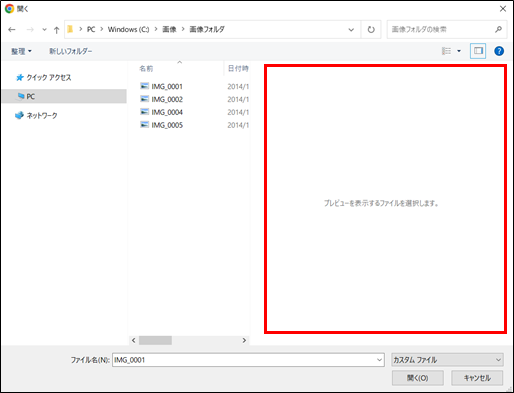Image resolution: width=514 pixels, height=393 pixels.
Task: Go back with the left arrow button
Action: point(12,30)
